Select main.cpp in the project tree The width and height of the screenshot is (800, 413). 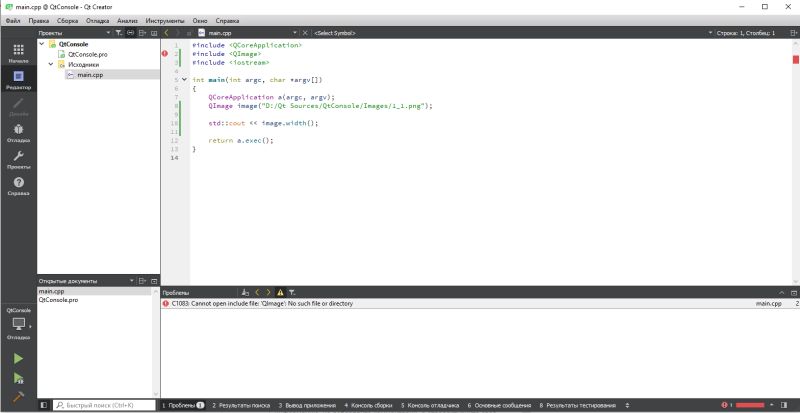(x=90, y=75)
